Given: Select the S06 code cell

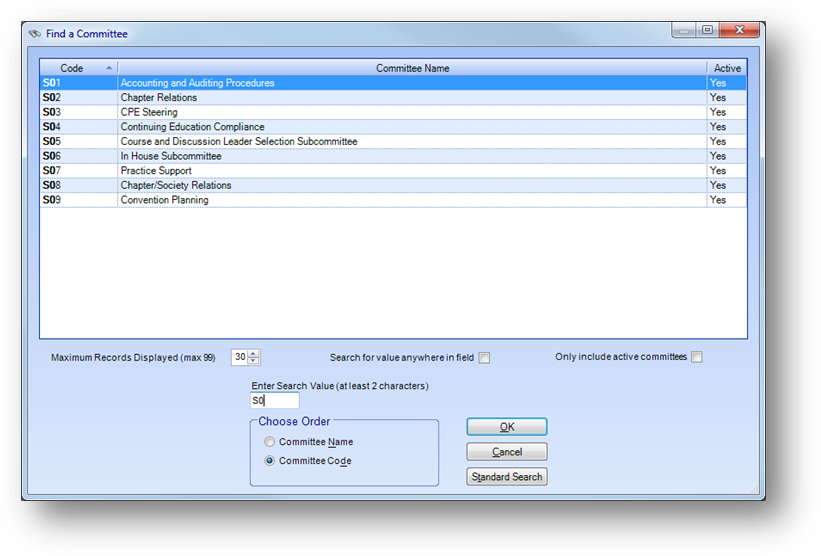Looking at the screenshot, I should coord(79,156).
